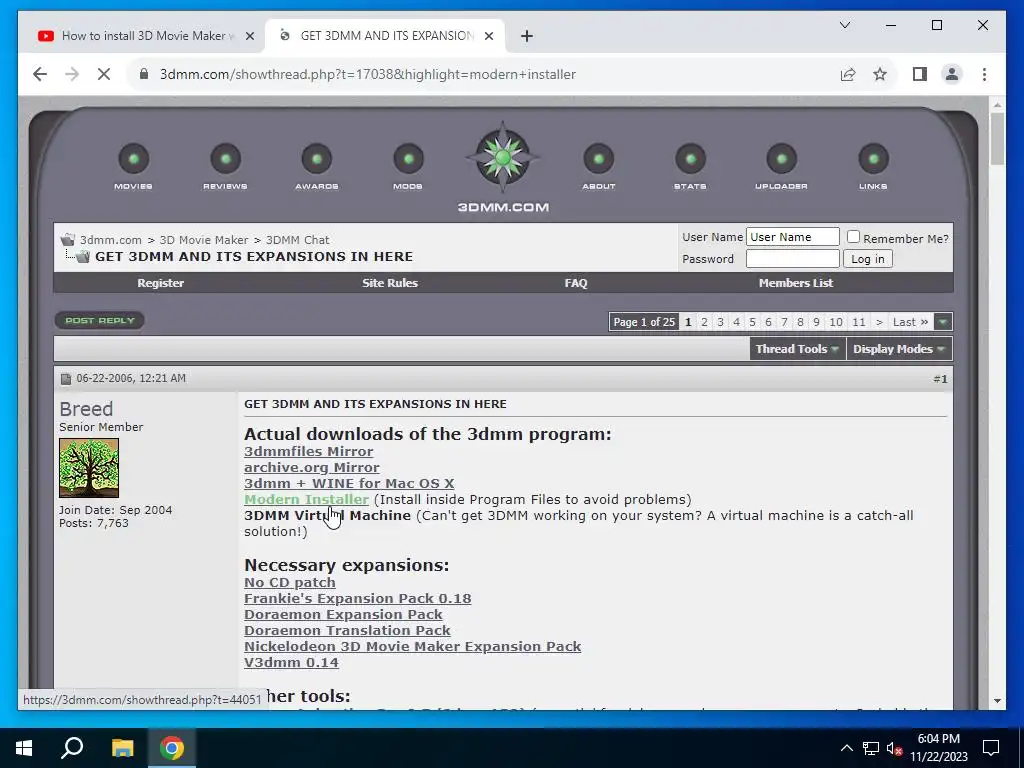
Task: Open Members List menu item
Action: click(x=795, y=283)
